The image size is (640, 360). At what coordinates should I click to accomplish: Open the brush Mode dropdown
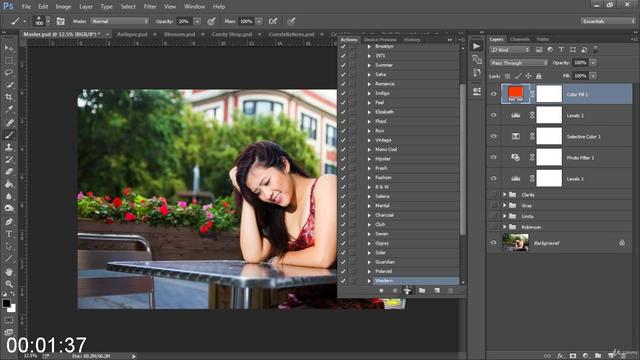click(120, 21)
